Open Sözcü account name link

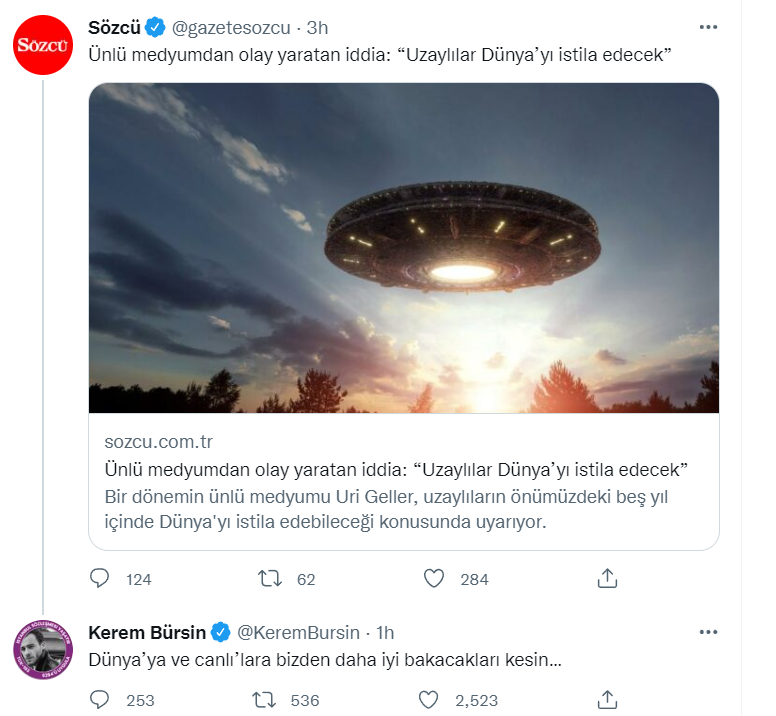[115, 27]
